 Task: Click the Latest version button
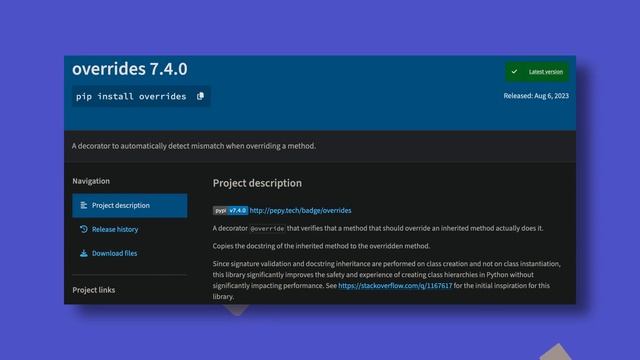pos(537,72)
